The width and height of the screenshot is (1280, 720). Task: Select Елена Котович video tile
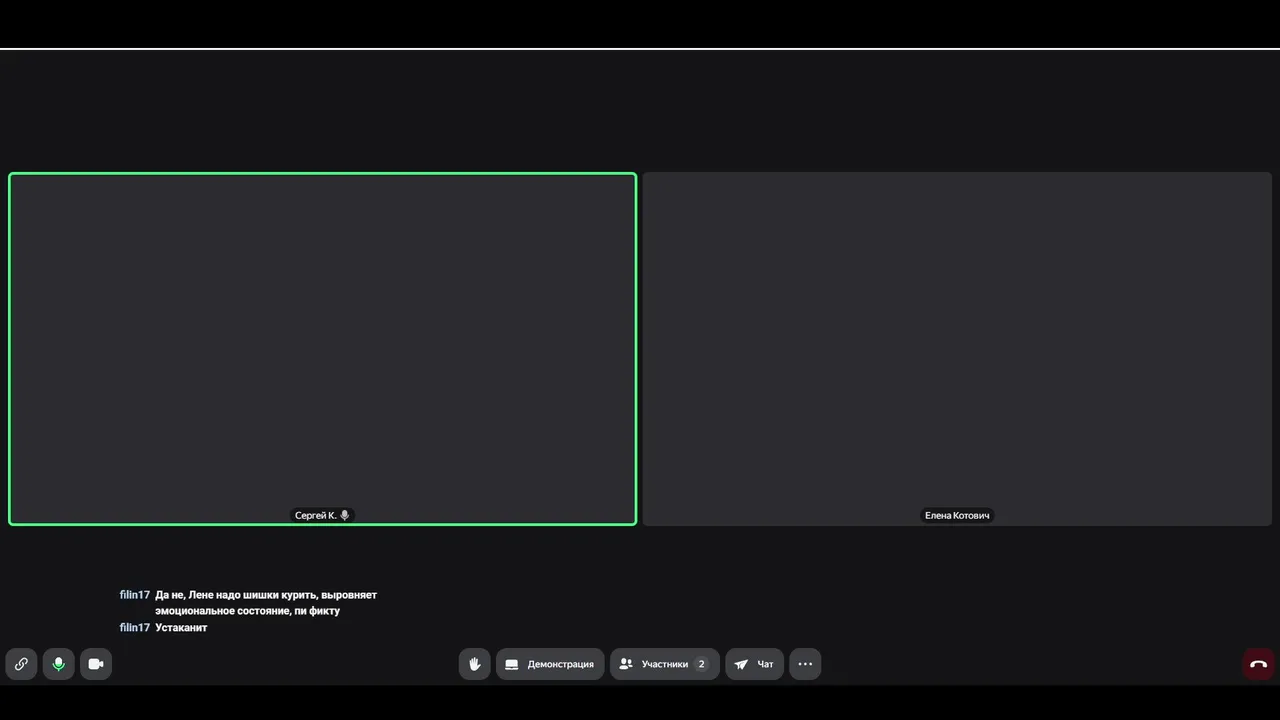[957, 349]
